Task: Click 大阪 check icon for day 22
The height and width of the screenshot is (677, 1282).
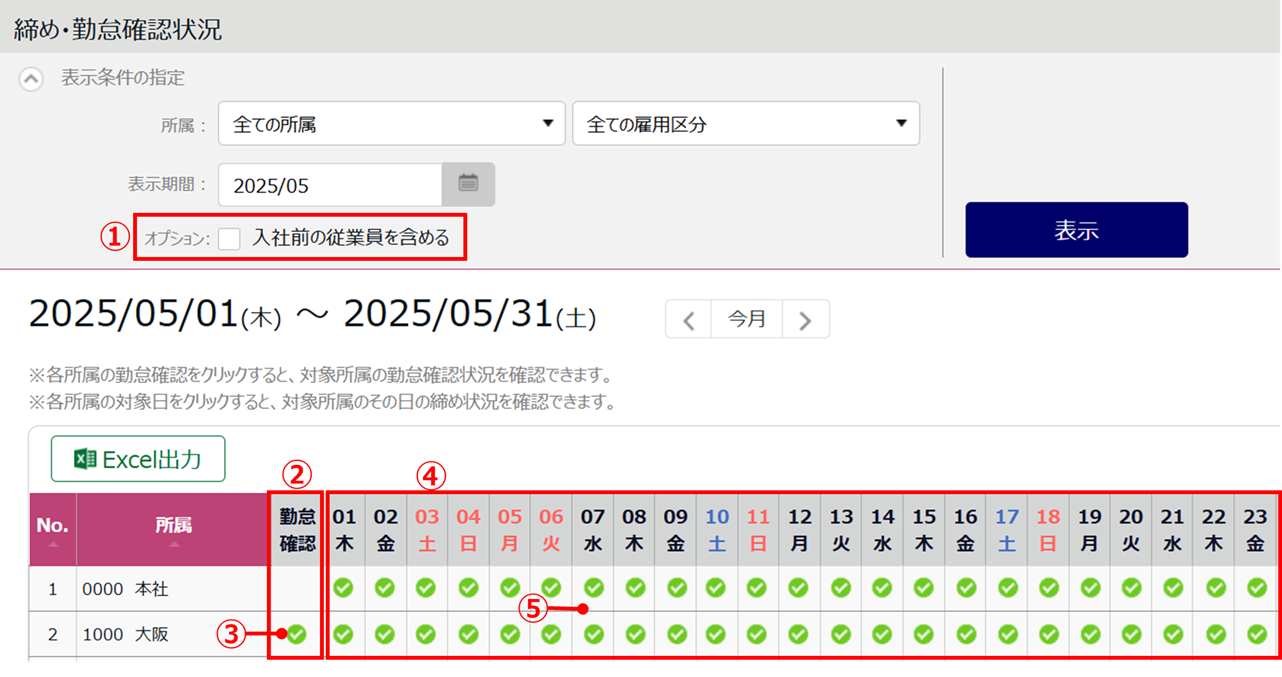Action: (x=1214, y=633)
